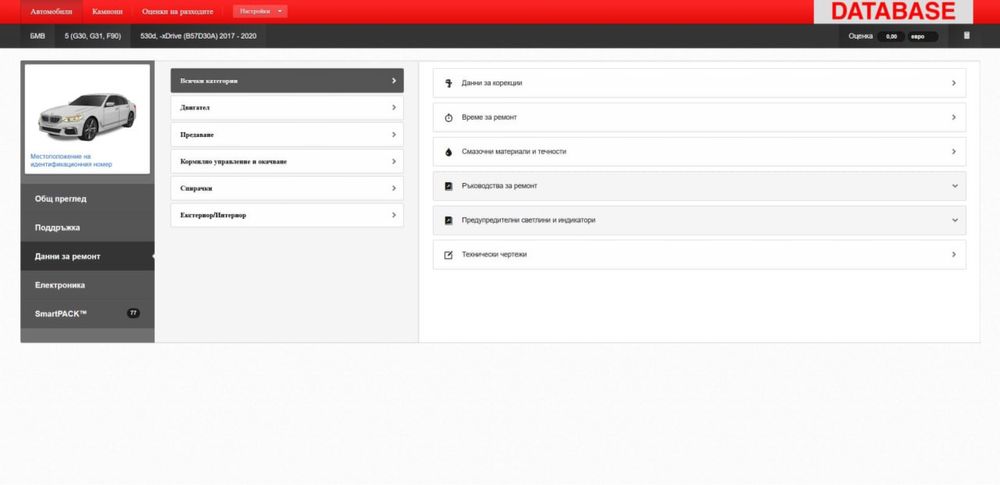Click the wrench icon beside Данни за корекции
The height and width of the screenshot is (485, 1000).
click(448, 83)
